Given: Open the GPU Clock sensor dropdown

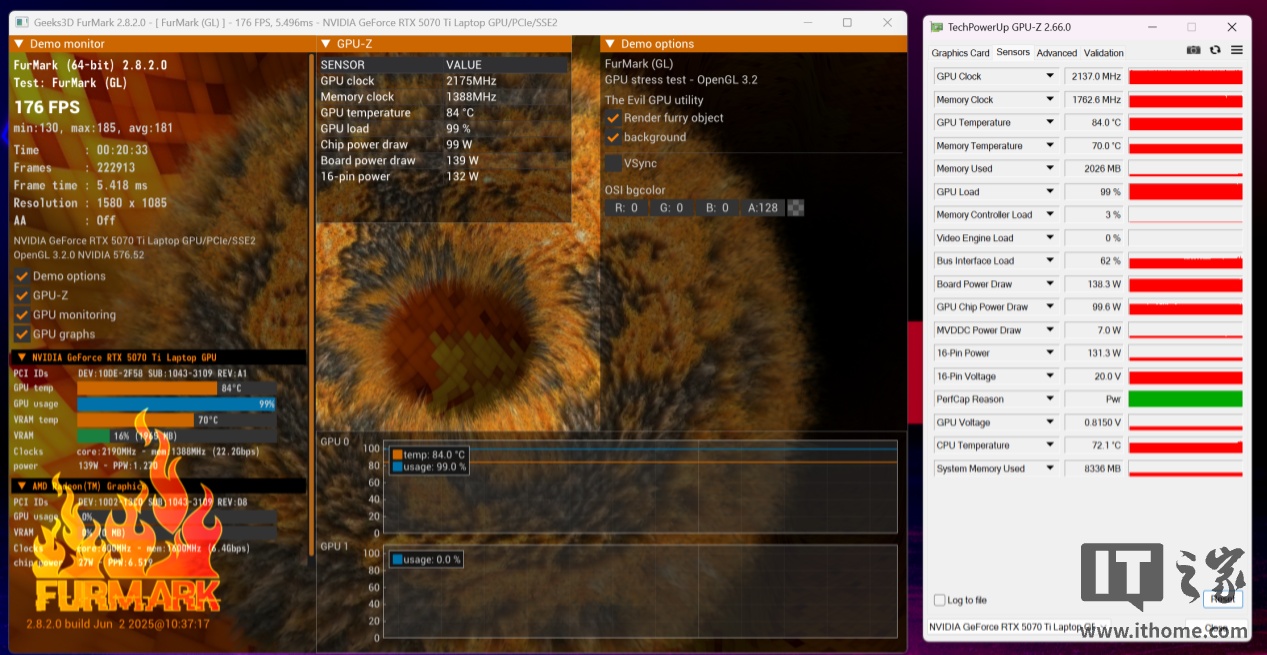Looking at the screenshot, I should (x=1050, y=76).
